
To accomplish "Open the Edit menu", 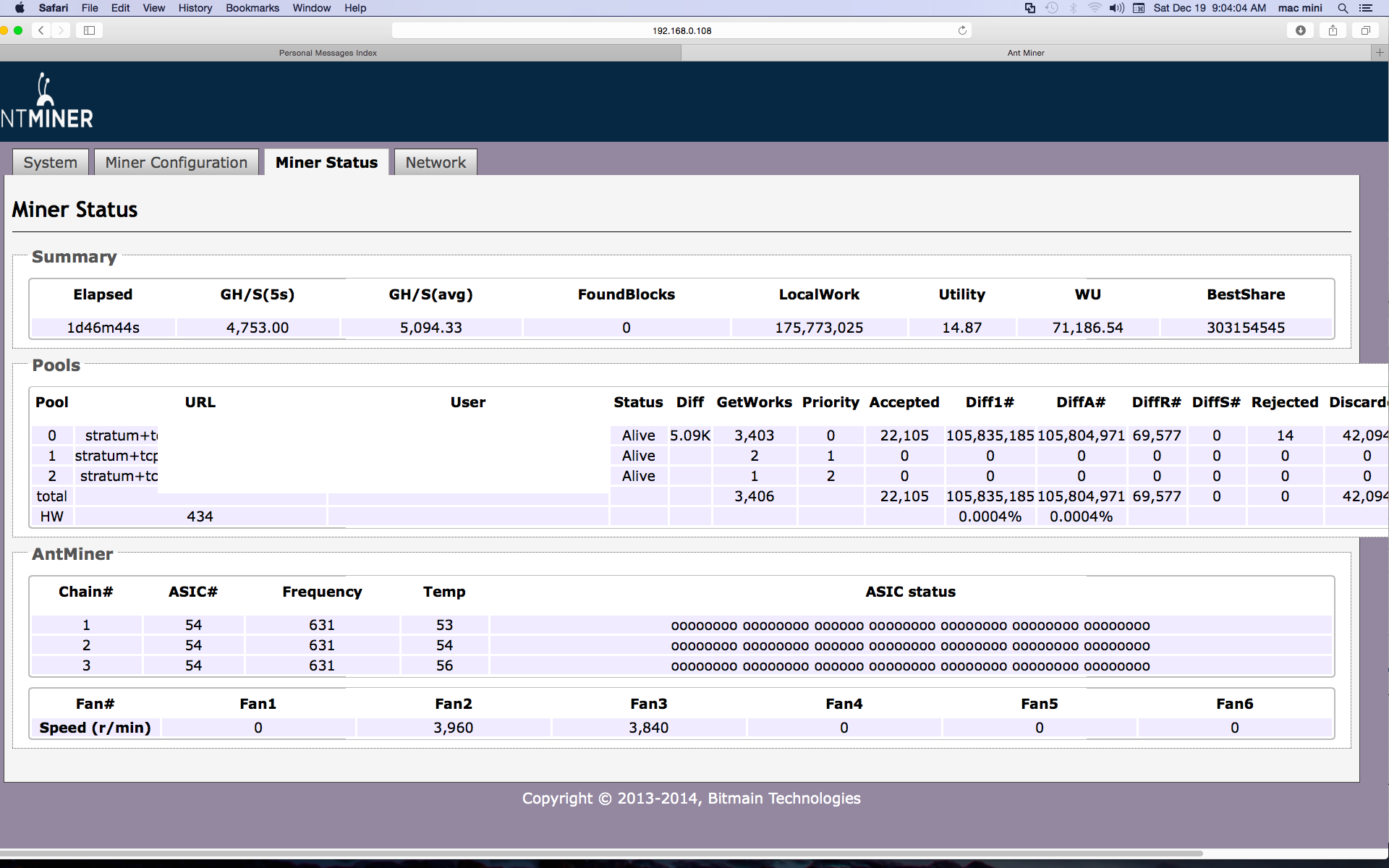I will point(120,8).
